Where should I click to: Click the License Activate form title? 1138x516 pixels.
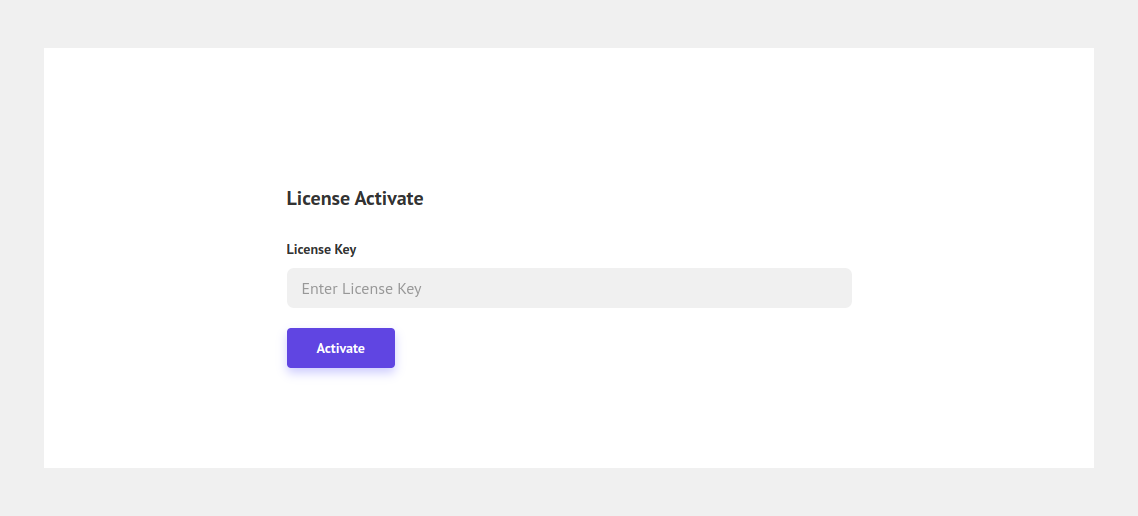354,198
